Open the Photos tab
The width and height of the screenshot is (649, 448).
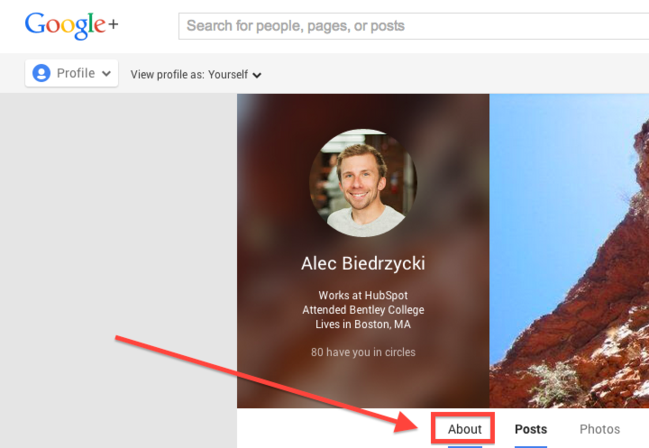pyautogui.click(x=600, y=429)
